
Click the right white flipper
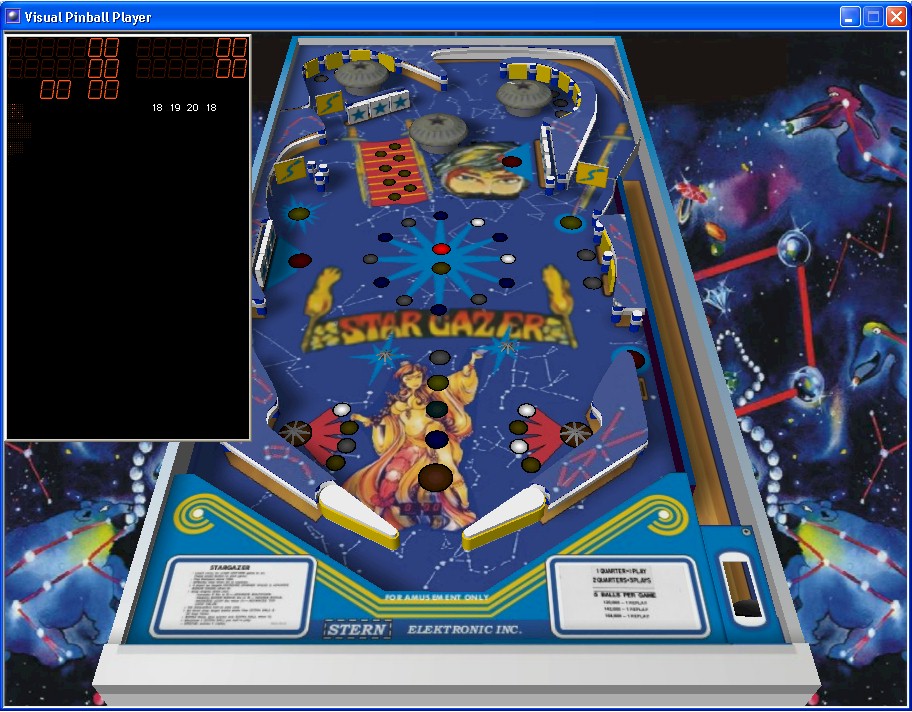point(505,518)
